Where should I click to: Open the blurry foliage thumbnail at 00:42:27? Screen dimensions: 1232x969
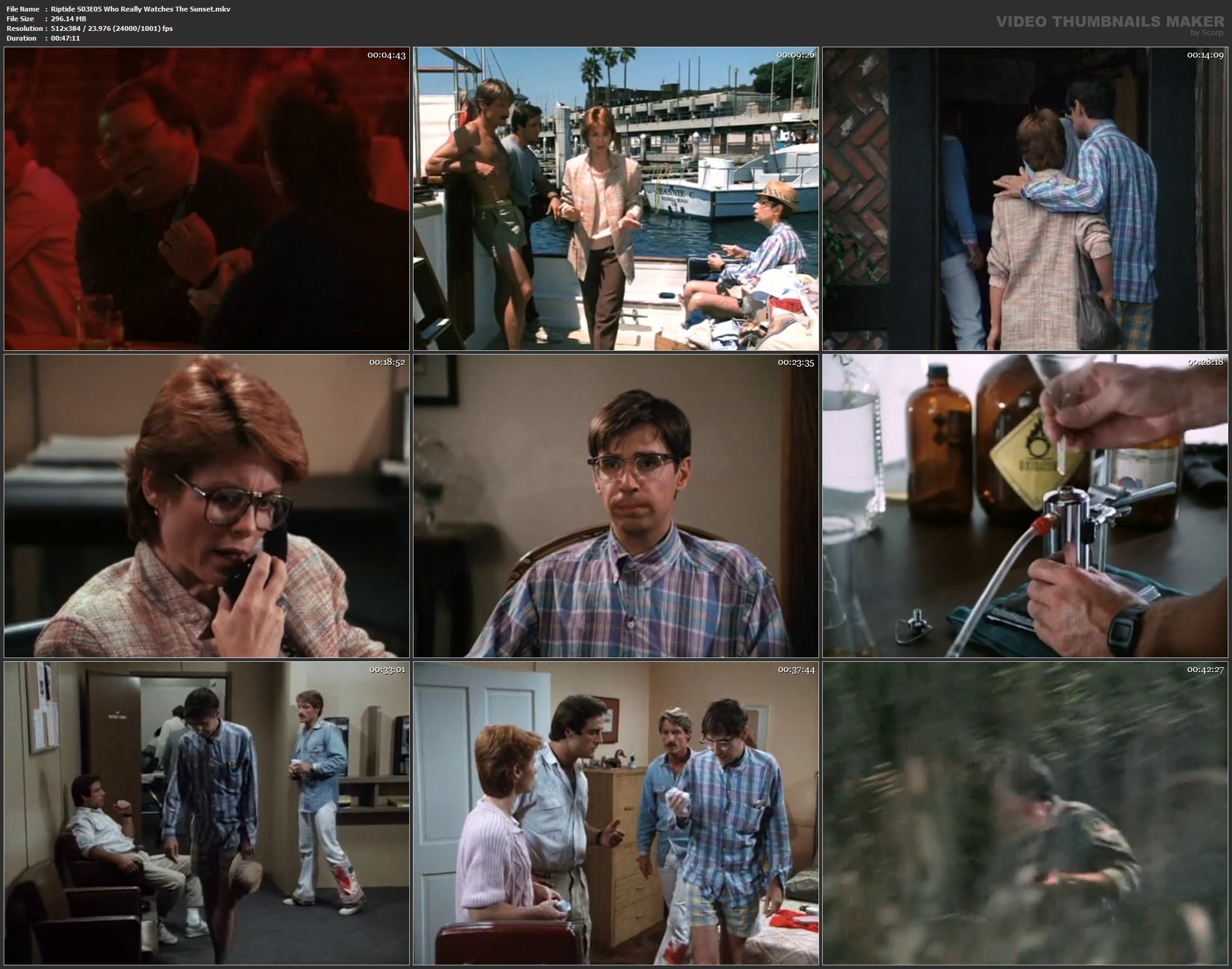coord(1025,813)
